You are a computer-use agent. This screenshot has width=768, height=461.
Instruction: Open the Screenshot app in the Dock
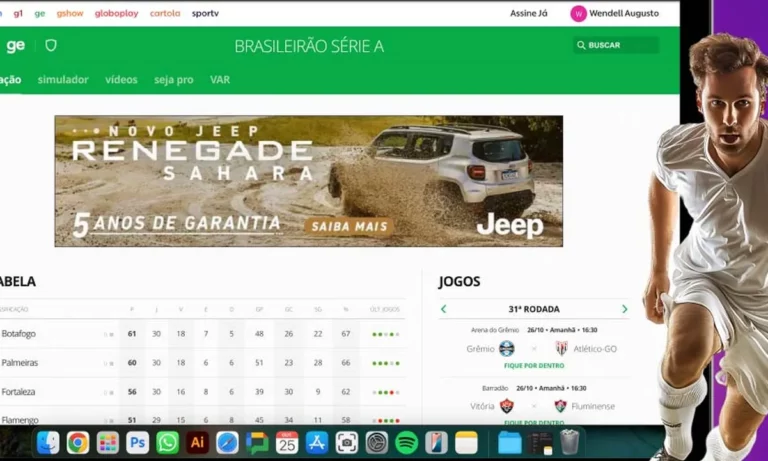[x=347, y=442]
